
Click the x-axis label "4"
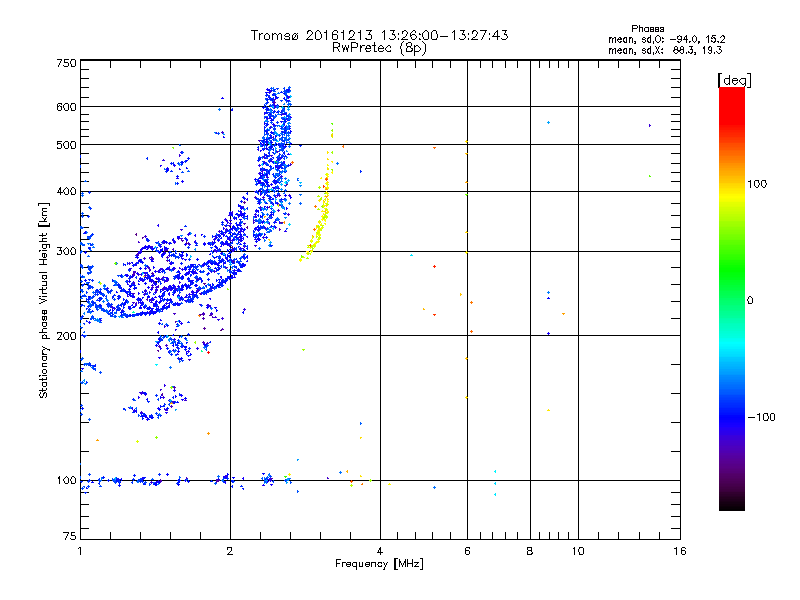pyautogui.click(x=380, y=551)
